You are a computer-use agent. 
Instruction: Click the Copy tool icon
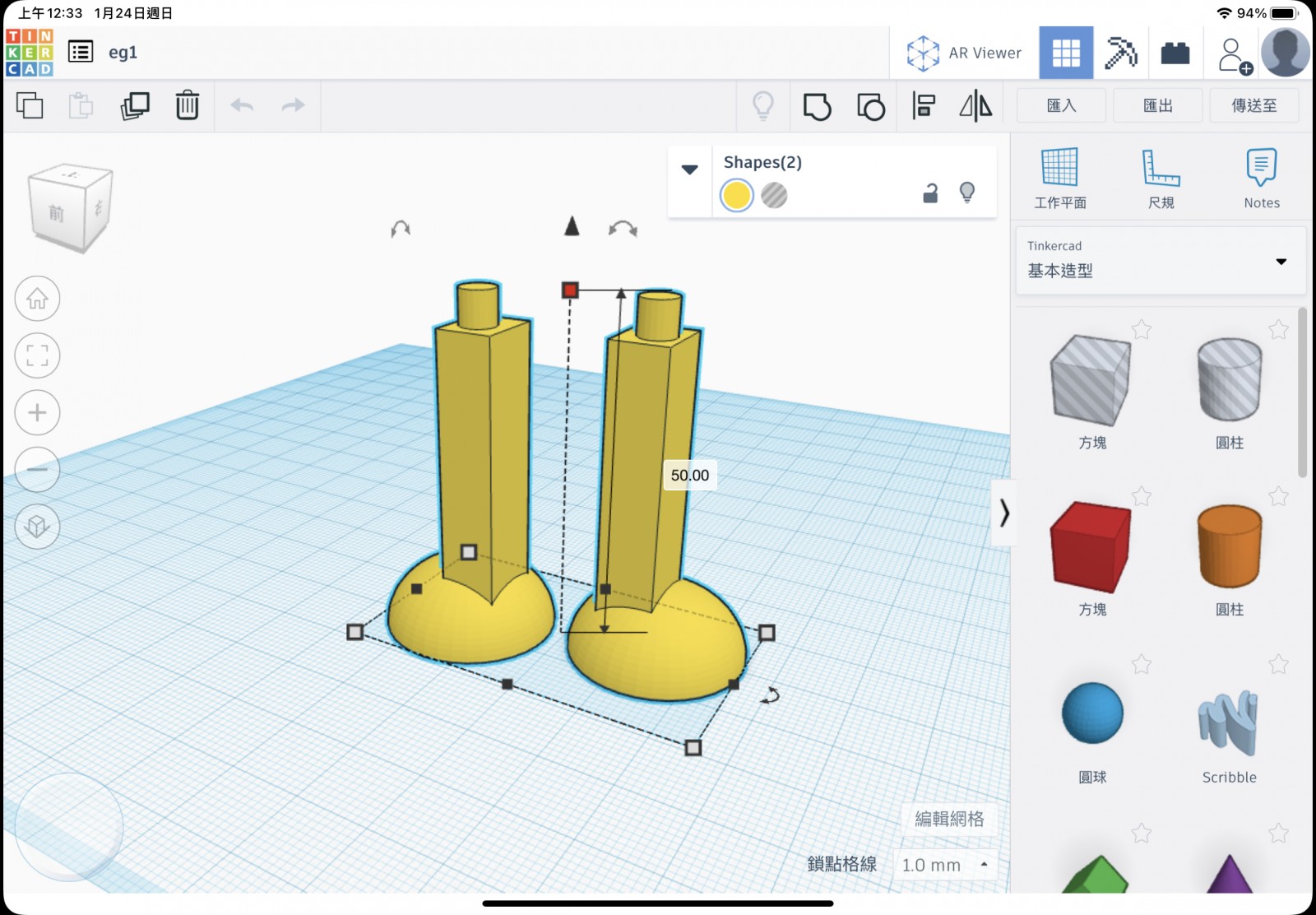30,105
